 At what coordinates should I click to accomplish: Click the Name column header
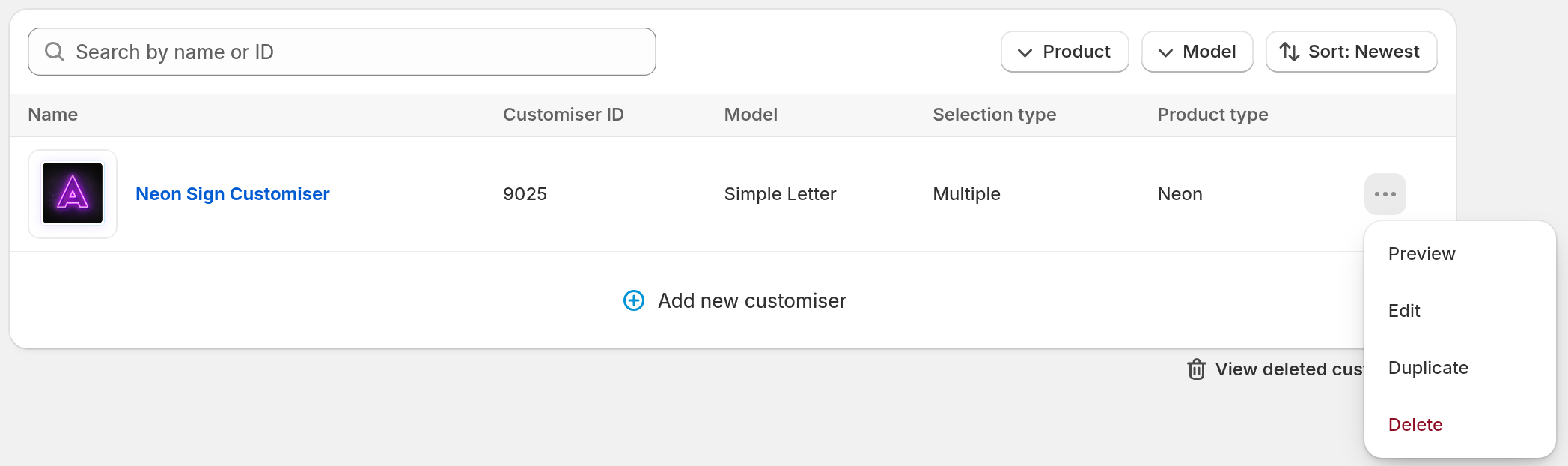tap(53, 115)
